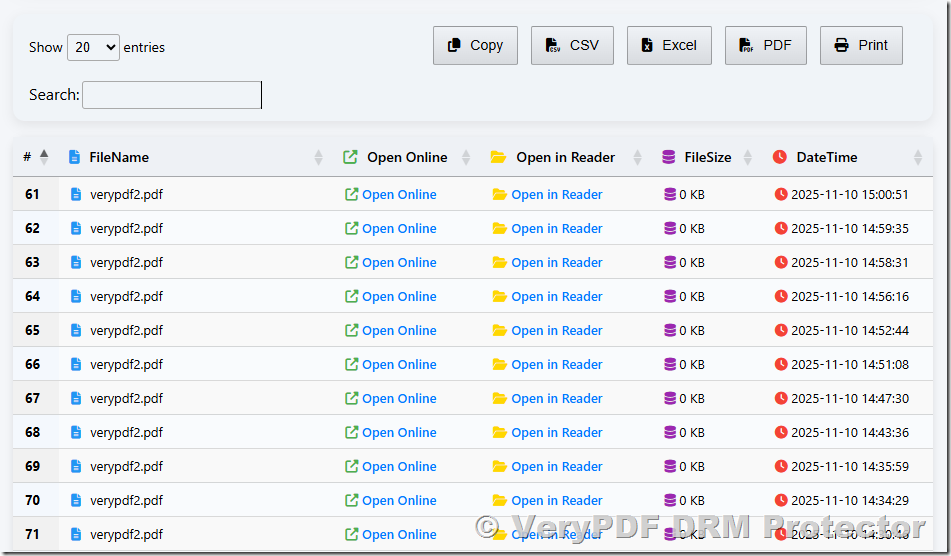Select timestamp 2025-11-10 14:43:36
The height and width of the screenshot is (556, 951).
tap(850, 432)
